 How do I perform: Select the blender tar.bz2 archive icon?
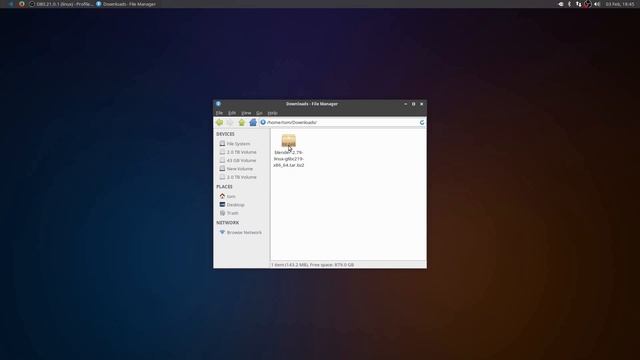pos(289,141)
